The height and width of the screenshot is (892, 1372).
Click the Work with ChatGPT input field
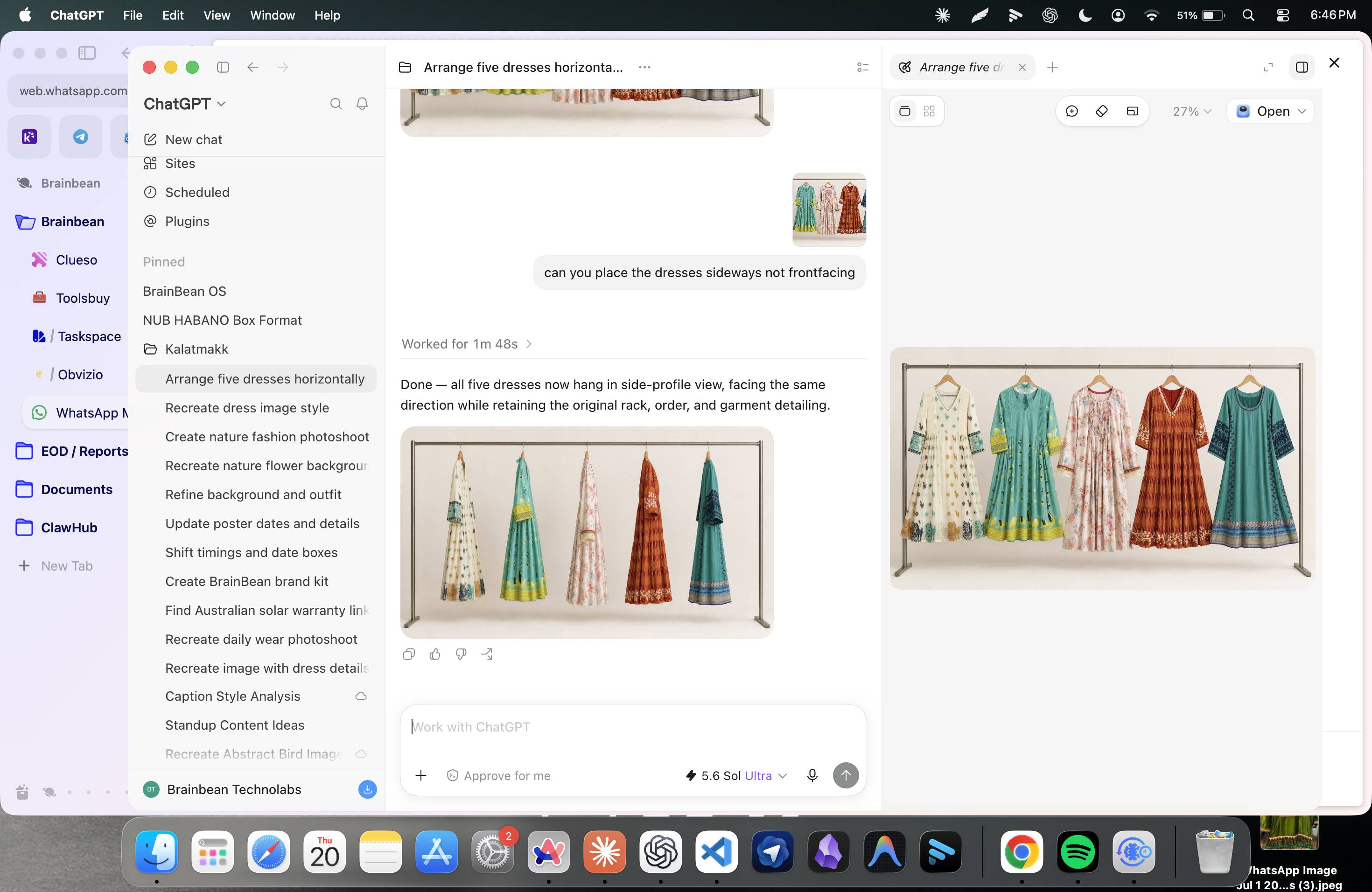633,727
